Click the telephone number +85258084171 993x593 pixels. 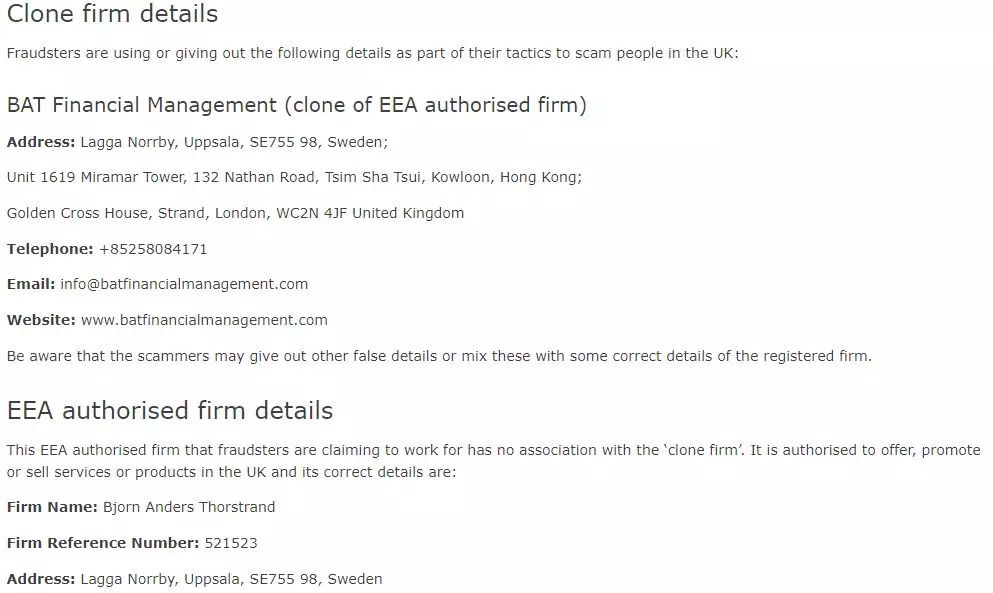153,249
